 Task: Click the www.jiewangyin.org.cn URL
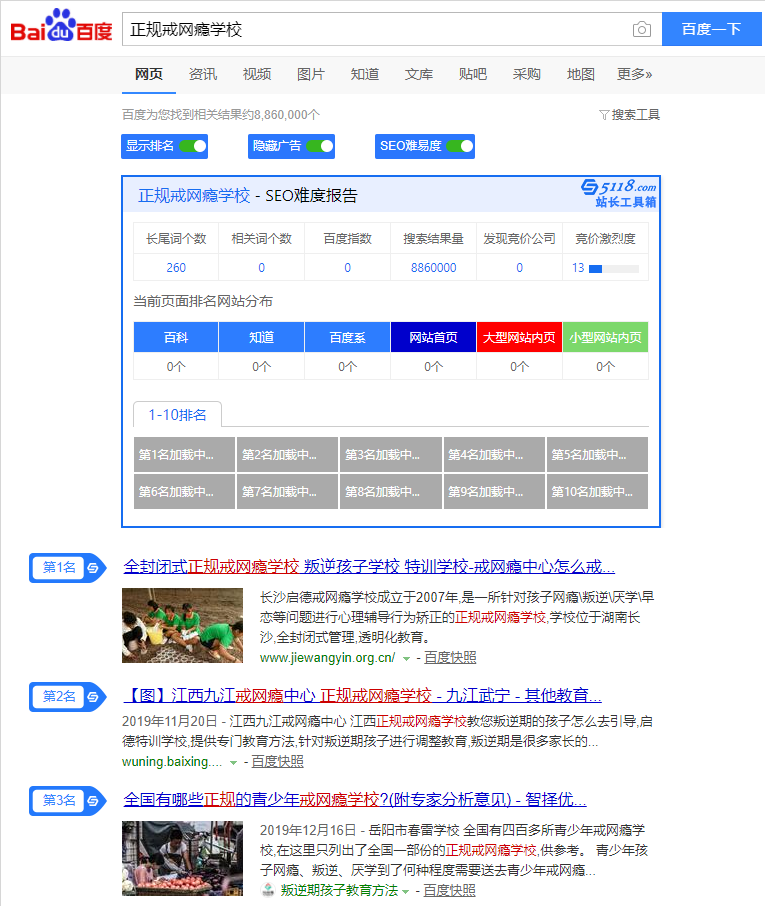[328, 658]
